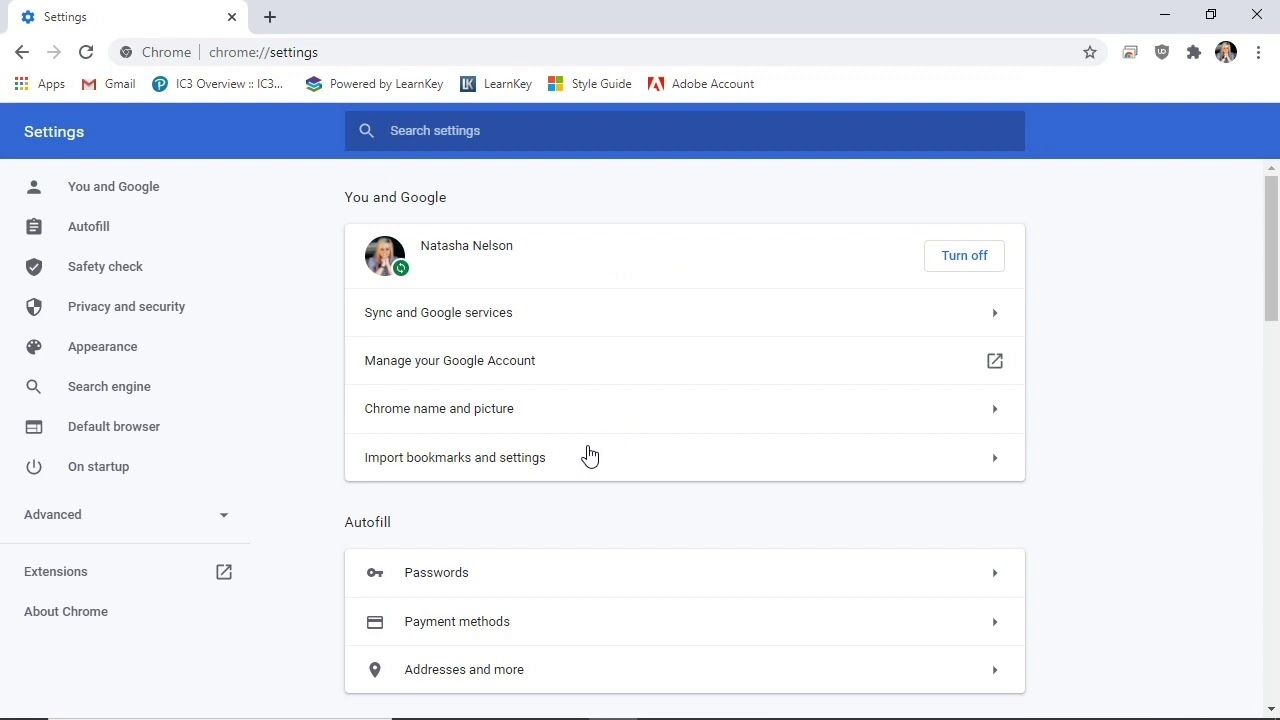
Task: Open the uBlock shield extension icon
Action: point(1162,52)
